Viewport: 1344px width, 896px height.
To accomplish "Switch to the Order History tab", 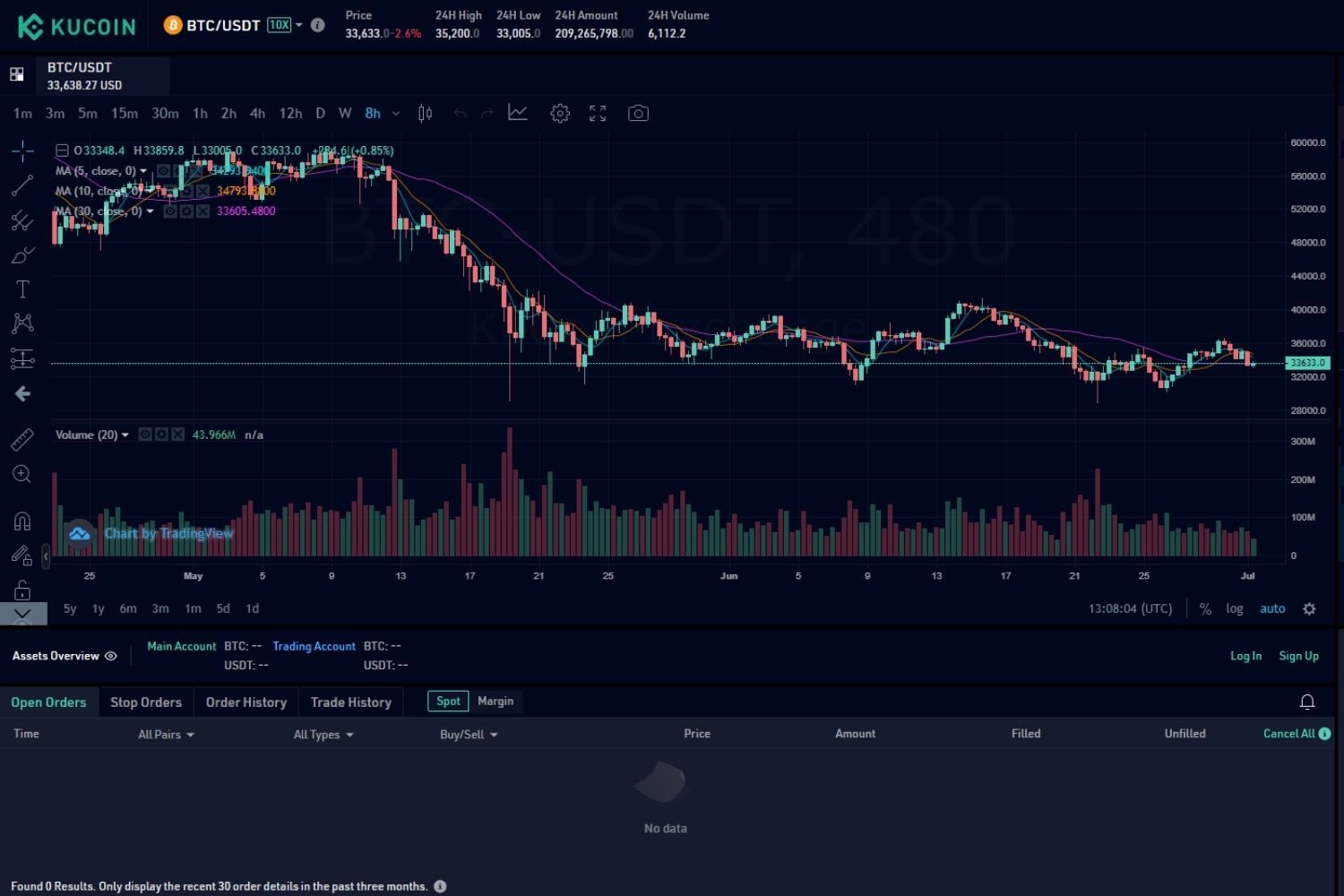I will click(x=246, y=702).
